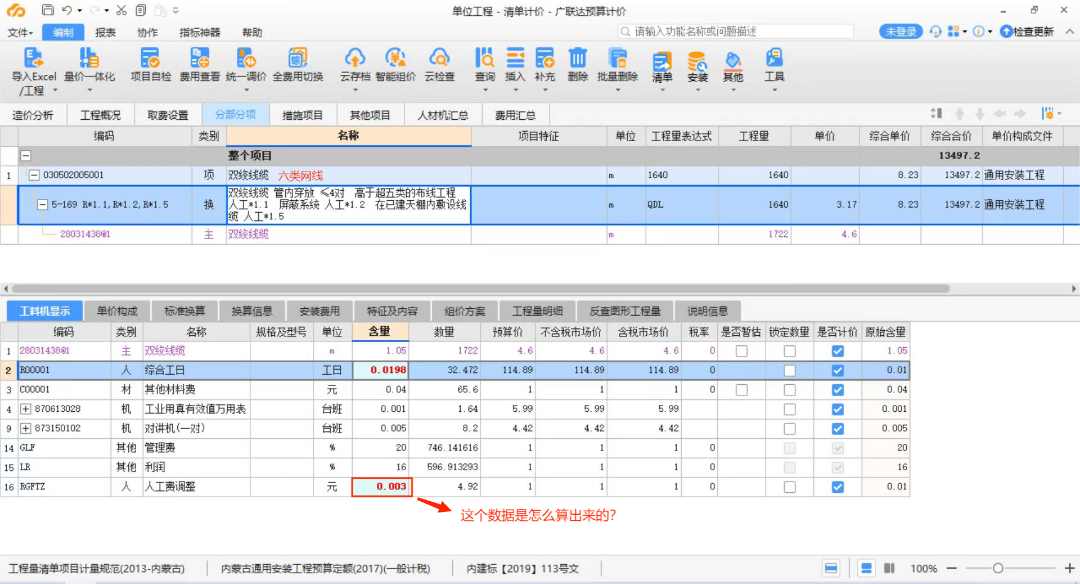The image size is (1080, 584).
Task: Collapse the 整个项目 root node
Action: coord(25,156)
